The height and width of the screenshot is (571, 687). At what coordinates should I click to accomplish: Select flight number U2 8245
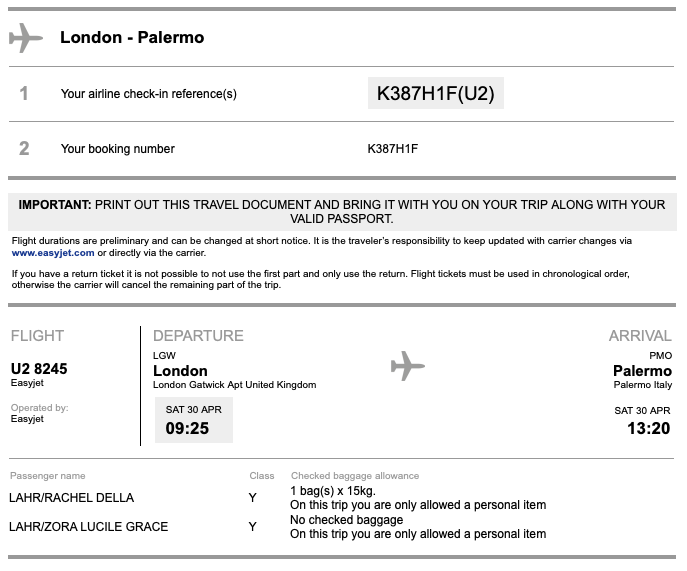pos(39,369)
